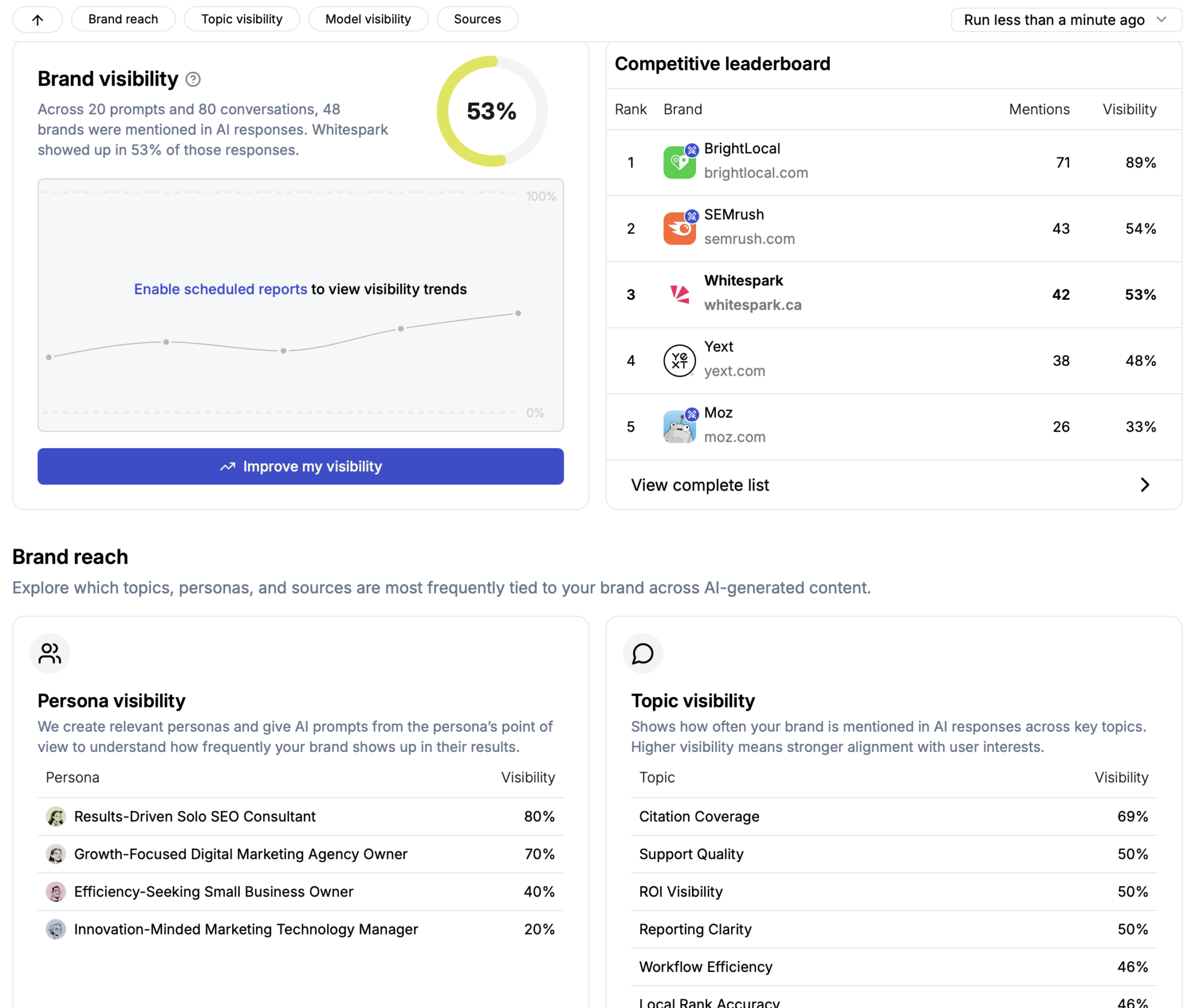Select the Growth-Focused Digital Marketing Agency Owner row

tap(301, 854)
